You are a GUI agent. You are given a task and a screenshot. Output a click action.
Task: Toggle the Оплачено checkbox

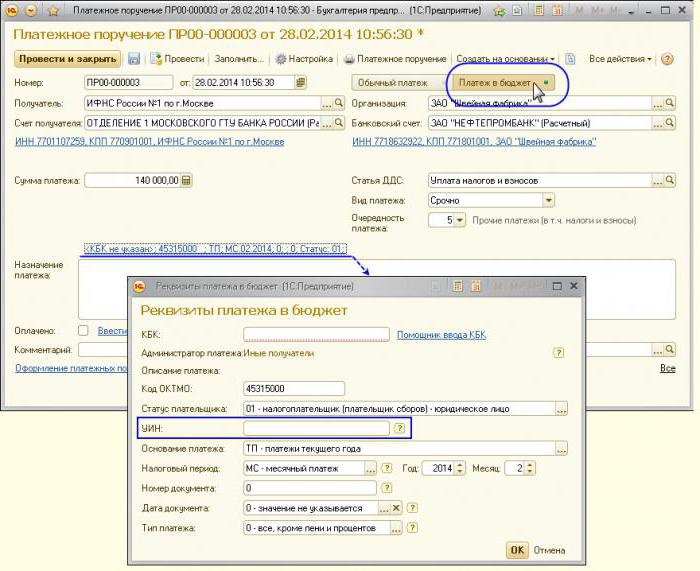pyautogui.click(x=83, y=330)
